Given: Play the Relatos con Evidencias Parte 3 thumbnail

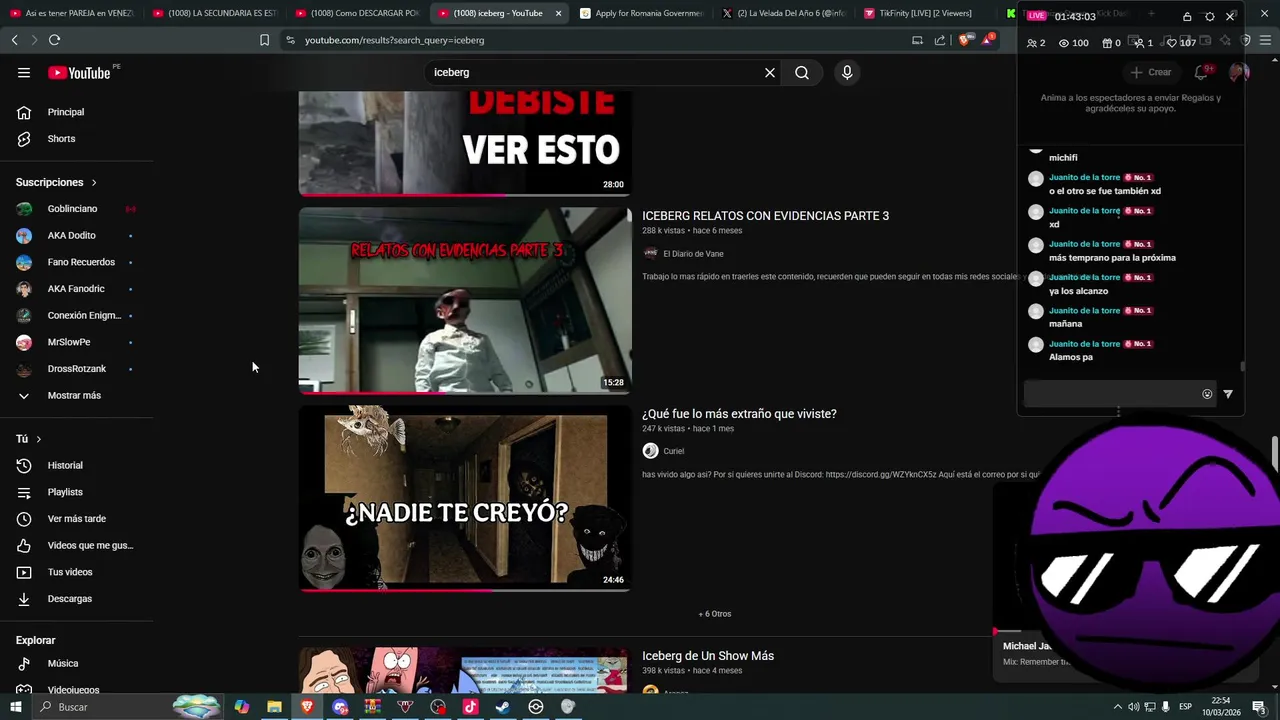Looking at the screenshot, I should [465, 300].
